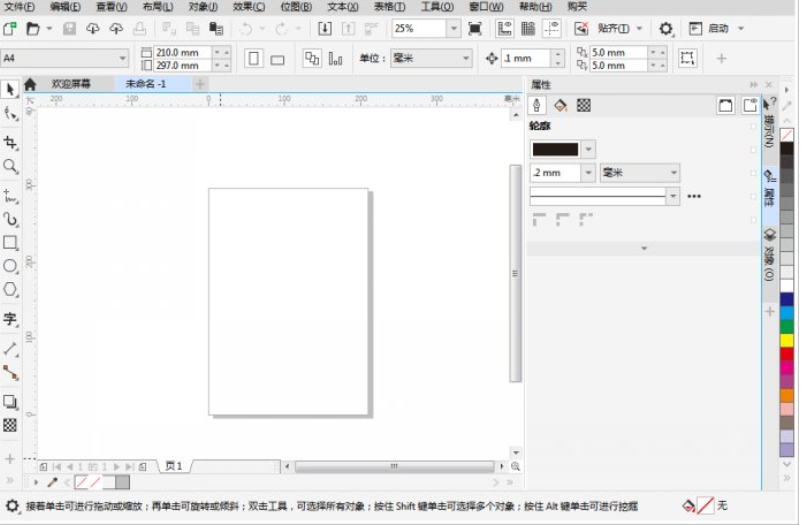Select the Rectangle tool
Image resolution: width=811 pixels, height=525 pixels.
click(x=10, y=242)
